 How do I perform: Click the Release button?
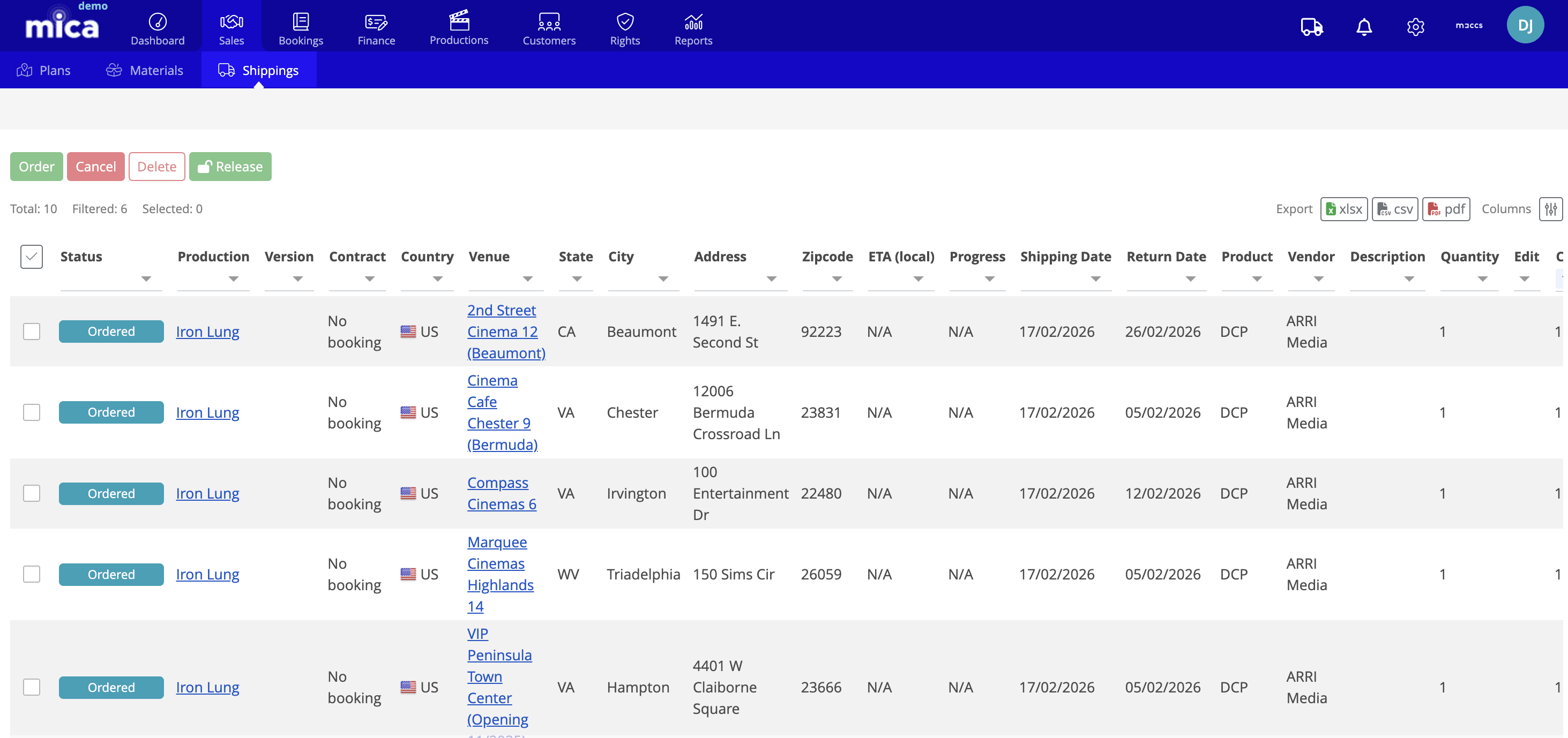[230, 166]
